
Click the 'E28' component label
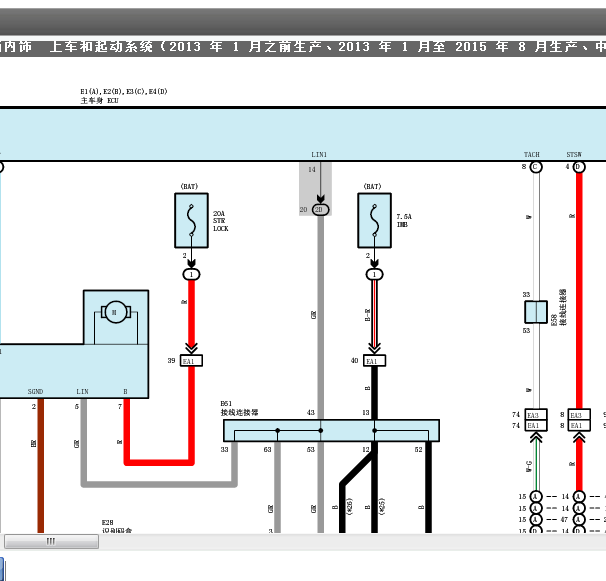click(x=107, y=523)
